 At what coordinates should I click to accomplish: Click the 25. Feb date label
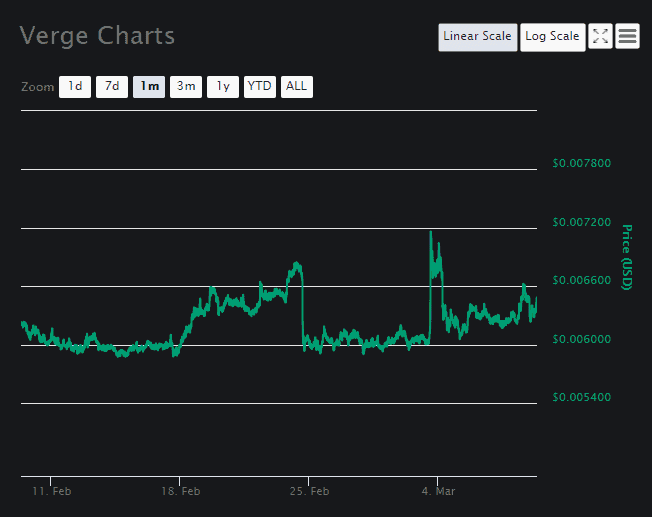[x=309, y=491]
